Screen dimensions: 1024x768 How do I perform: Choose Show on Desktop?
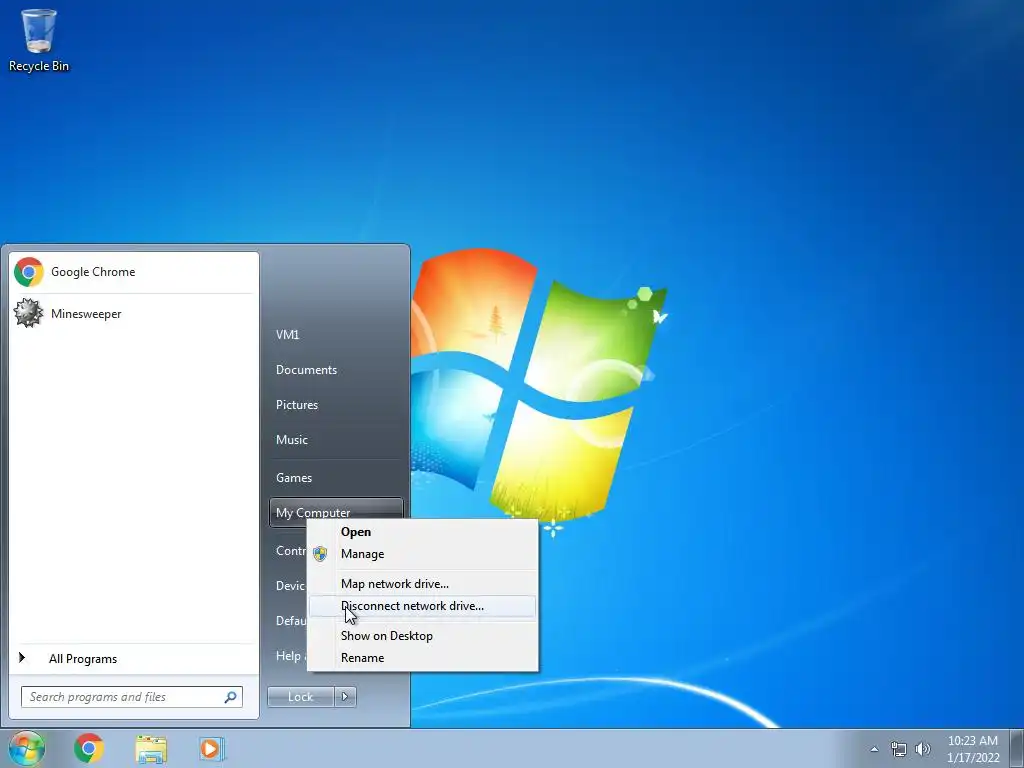[423, 635]
